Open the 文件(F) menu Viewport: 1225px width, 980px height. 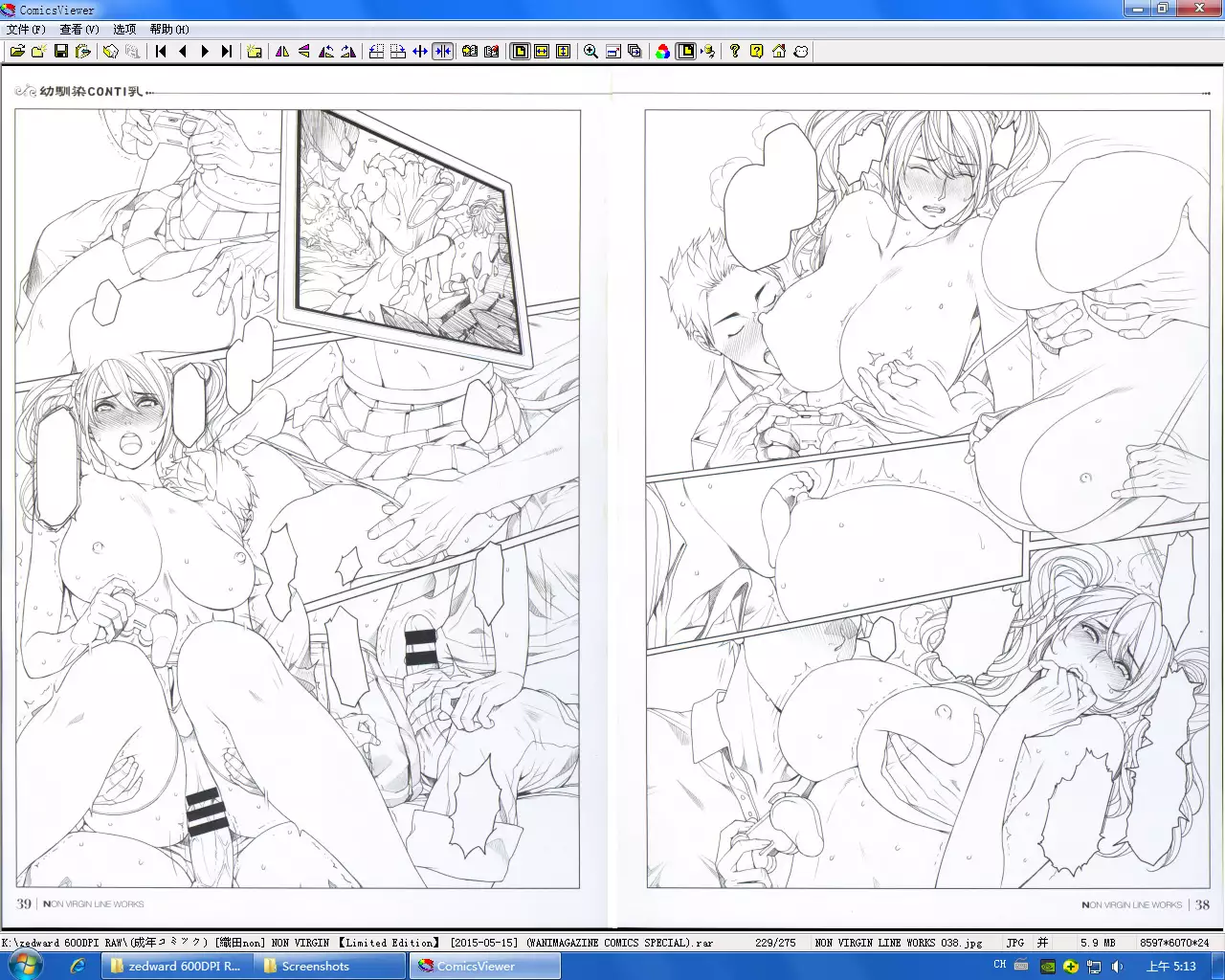[x=26, y=30]
